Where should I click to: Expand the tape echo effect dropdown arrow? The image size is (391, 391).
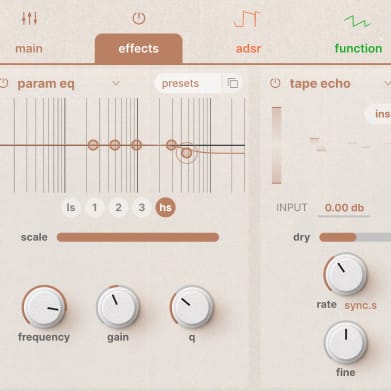[x=387, y=83]
